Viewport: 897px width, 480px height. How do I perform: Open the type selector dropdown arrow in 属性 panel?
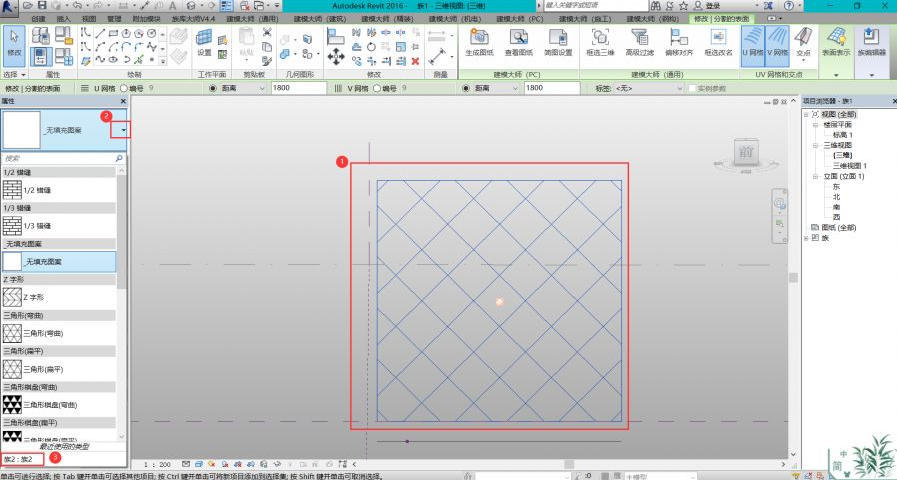pos(124,130)
